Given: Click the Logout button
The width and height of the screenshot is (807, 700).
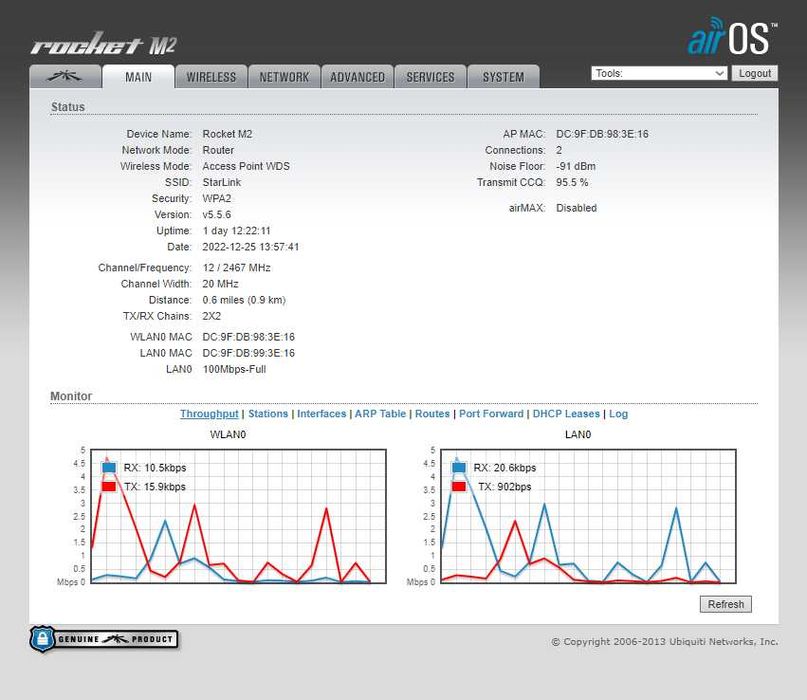Looking at the screenshot, I should pyautogui.click(x=755, y=73).
